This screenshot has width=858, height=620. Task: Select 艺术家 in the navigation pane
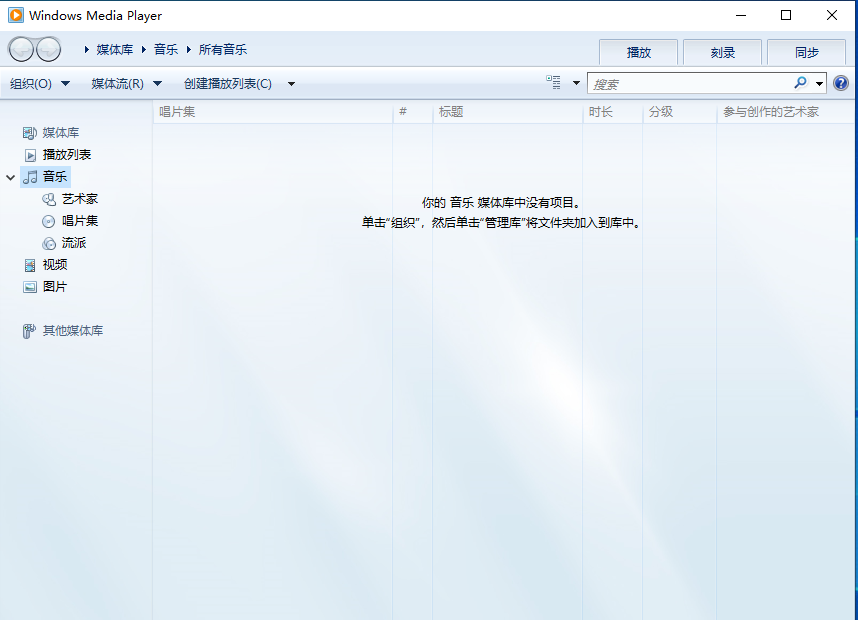coord(79,199)
